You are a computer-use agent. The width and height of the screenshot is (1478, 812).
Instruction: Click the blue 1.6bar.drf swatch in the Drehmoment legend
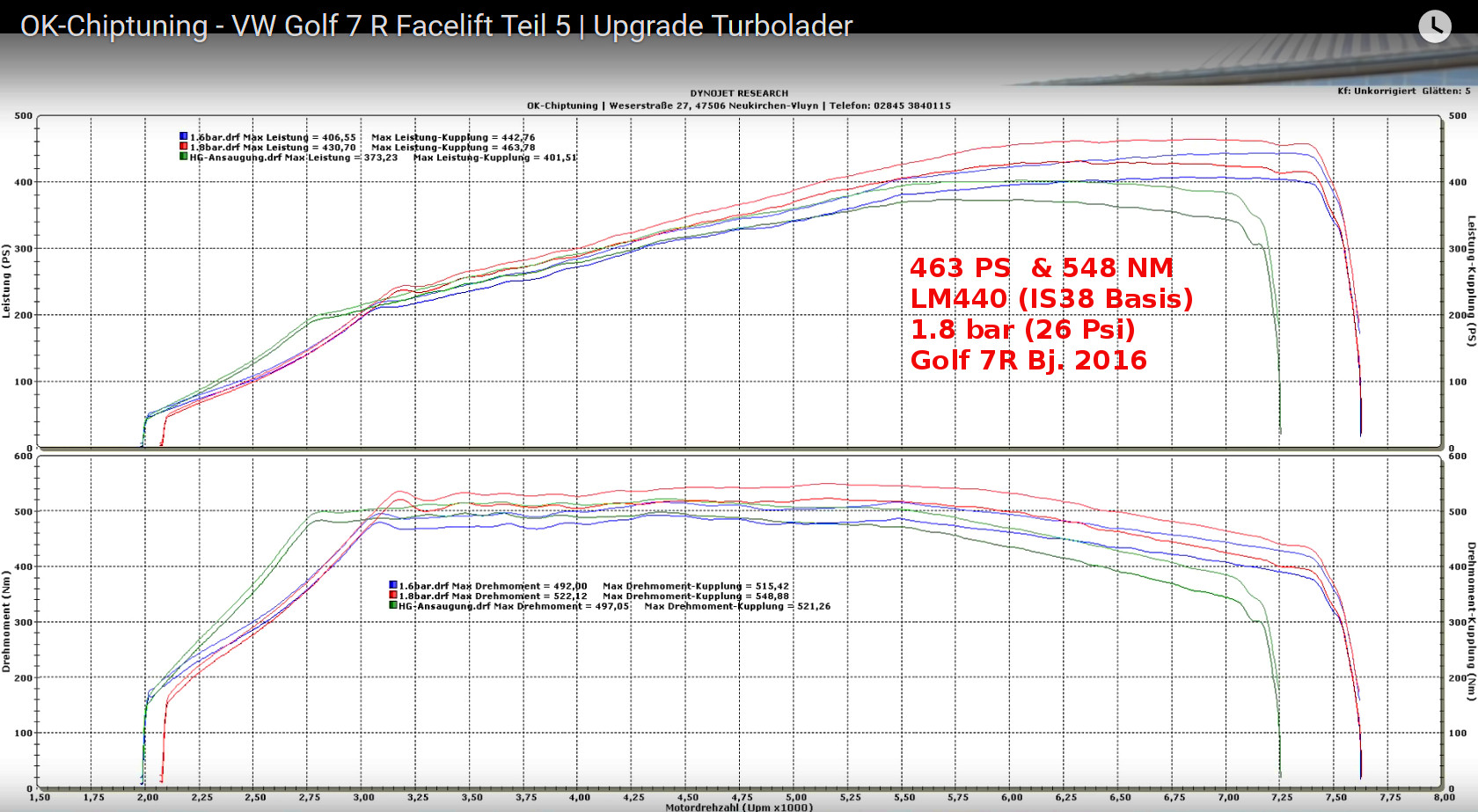393,585
